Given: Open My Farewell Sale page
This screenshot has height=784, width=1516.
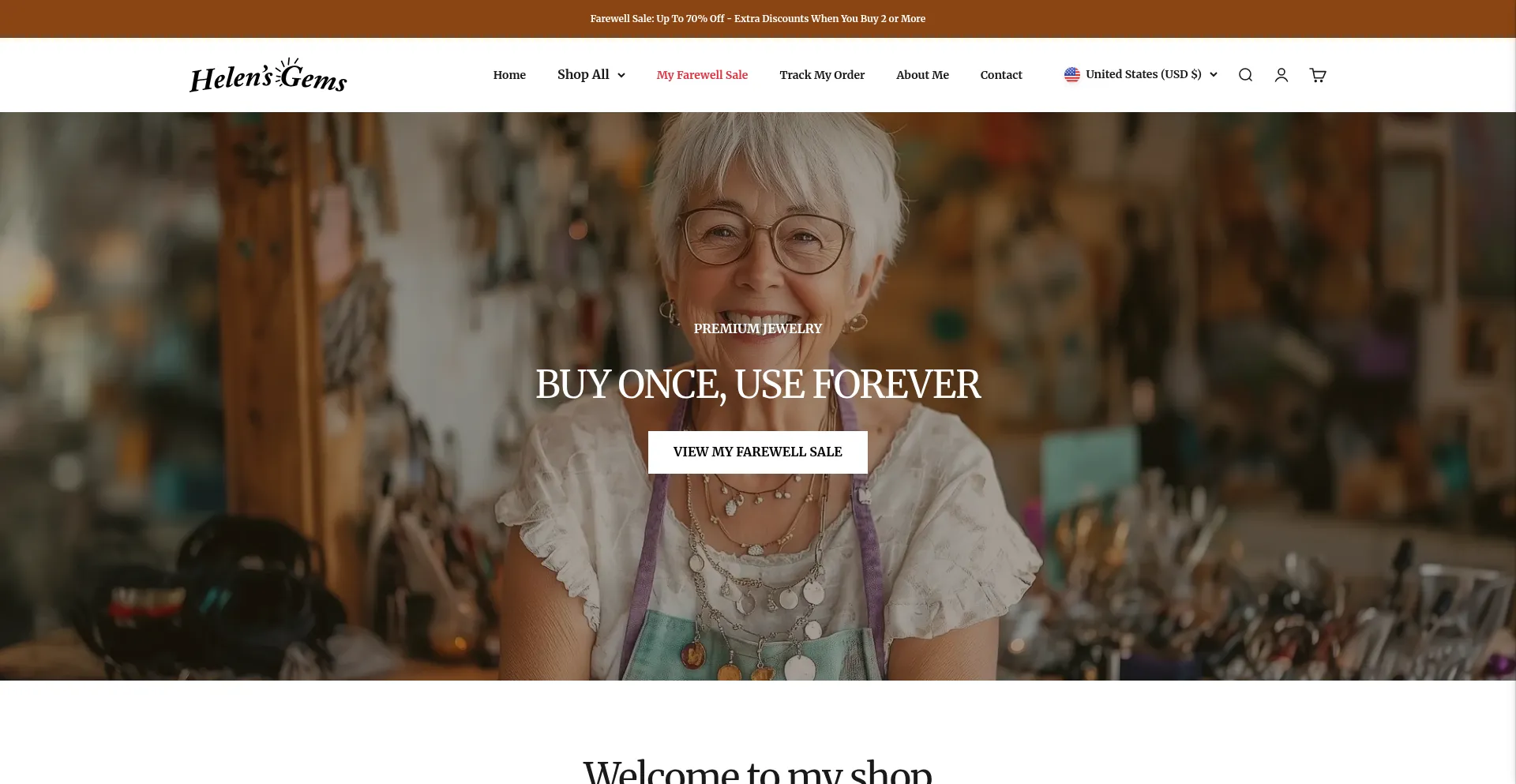Looking at the screenshot, I should (702, 75).
